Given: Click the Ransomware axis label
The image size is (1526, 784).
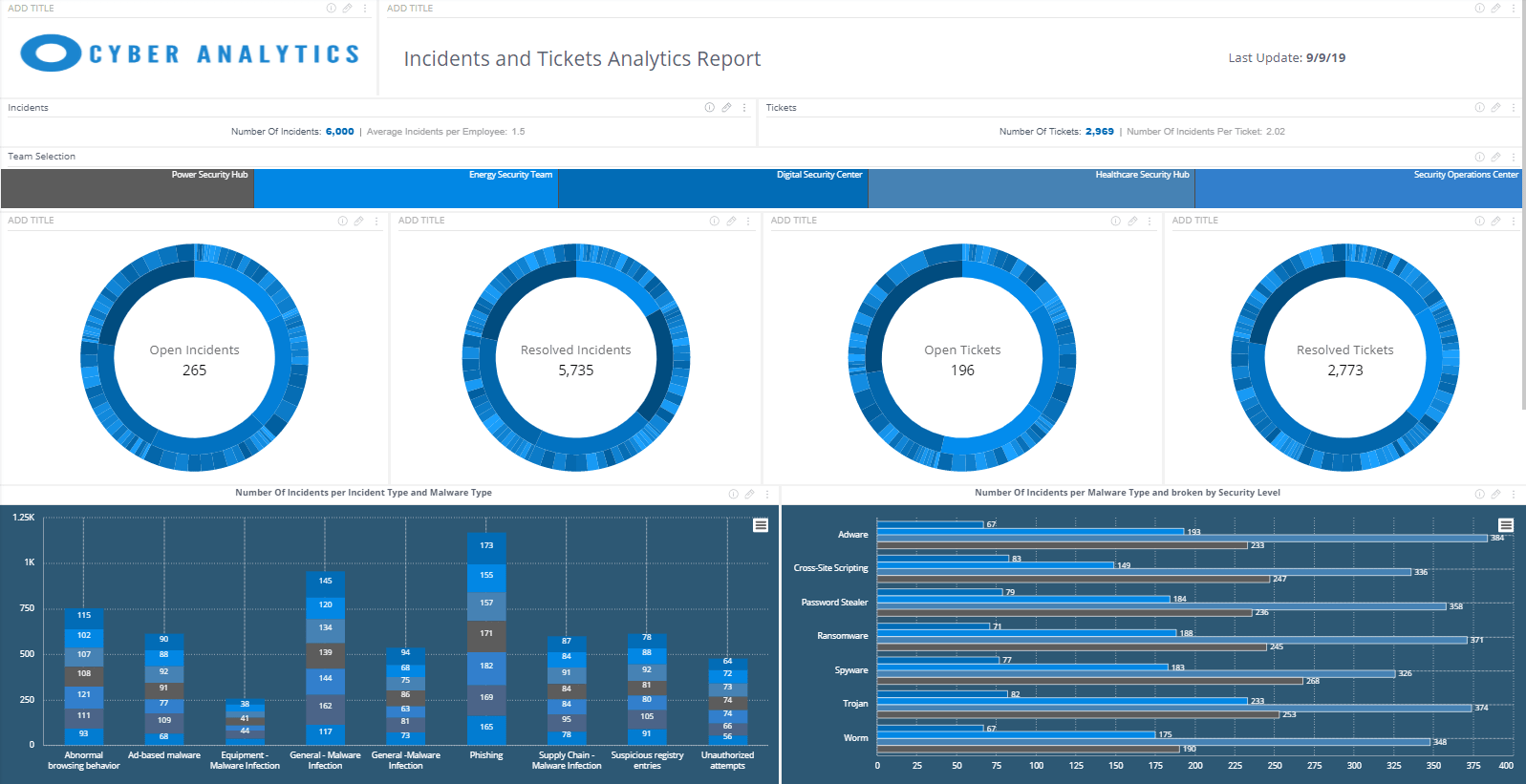Looking at the screenshot, I should coord(843,636).
